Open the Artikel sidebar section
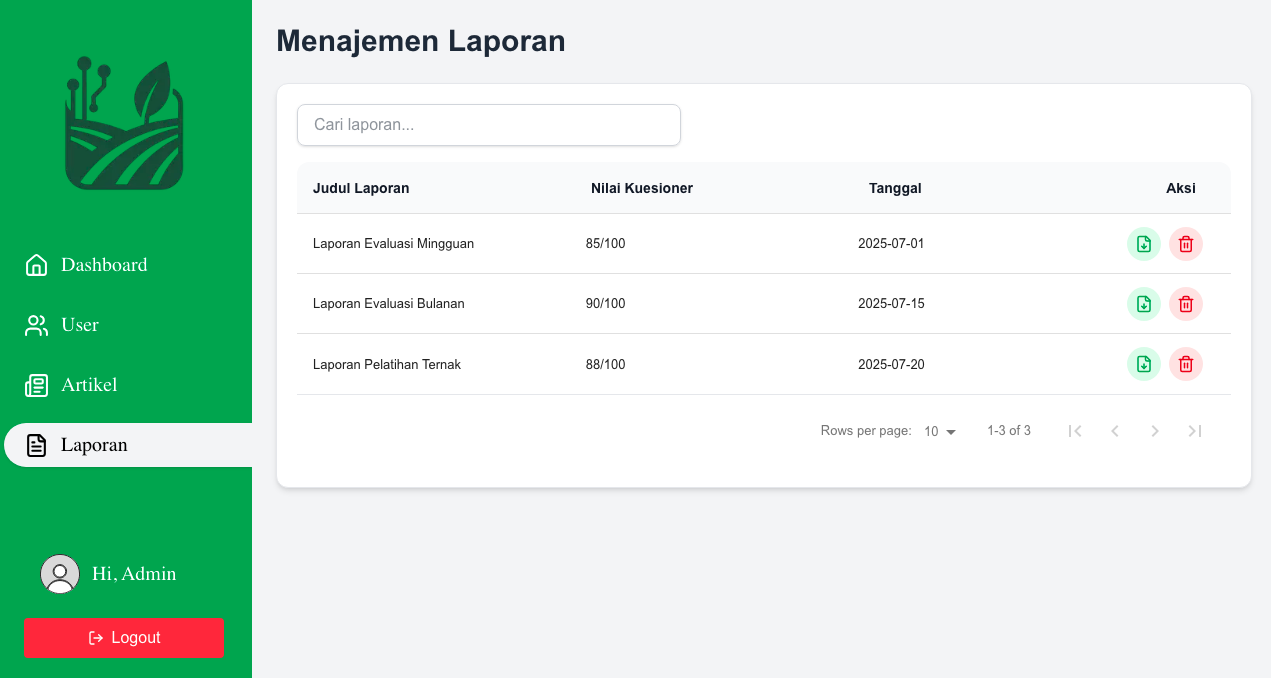This screenshot has width=1271, height=678. pos(89,385)
